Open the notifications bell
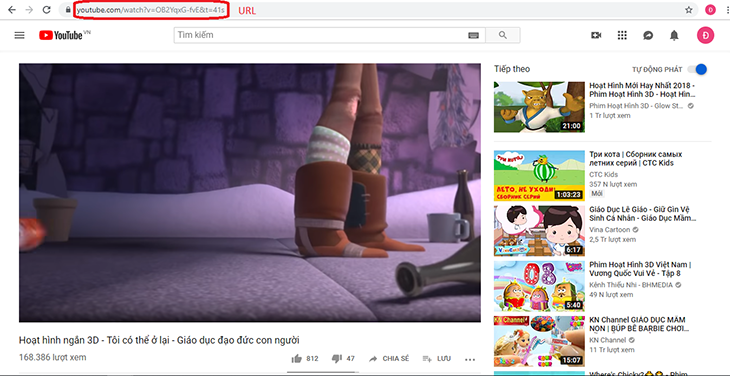The width and height of the screenshot is (730, 376). pos(674,35)
